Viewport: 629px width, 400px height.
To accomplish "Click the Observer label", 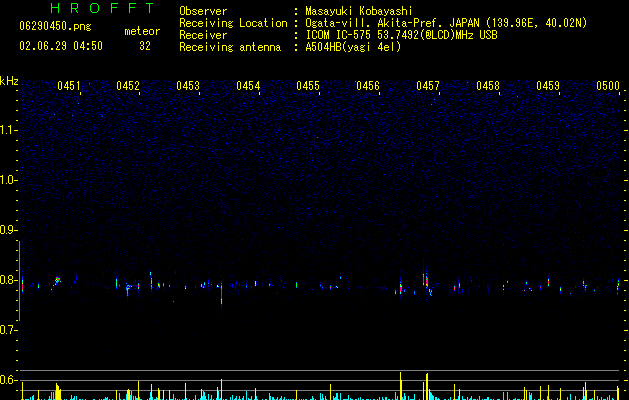I will [203, 11].
